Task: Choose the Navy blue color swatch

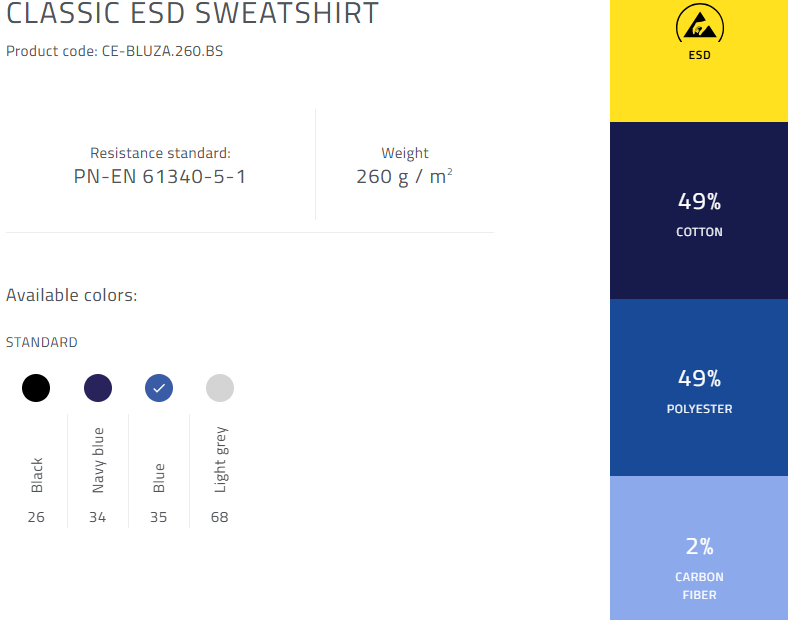Action: (x=97, y=388)
